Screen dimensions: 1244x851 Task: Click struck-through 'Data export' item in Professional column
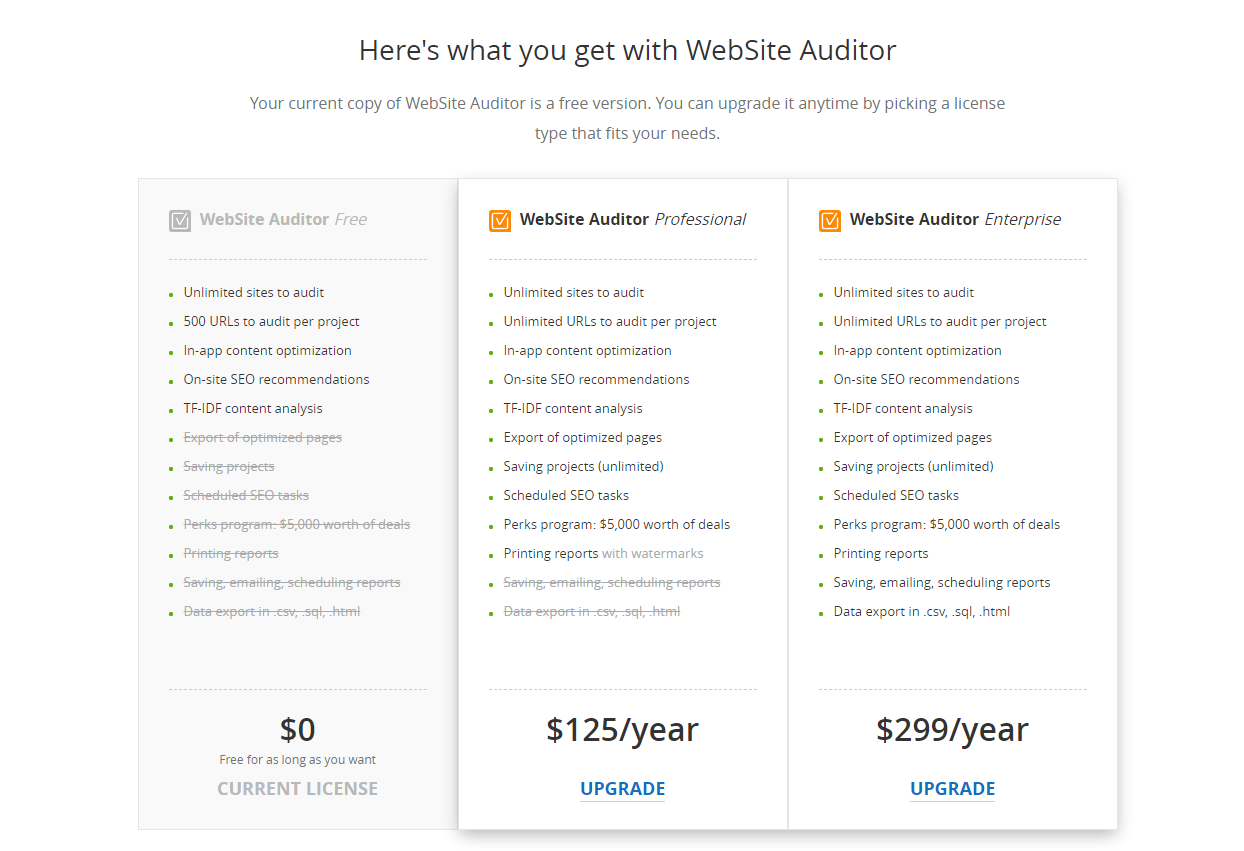click(x=592, y=611)
